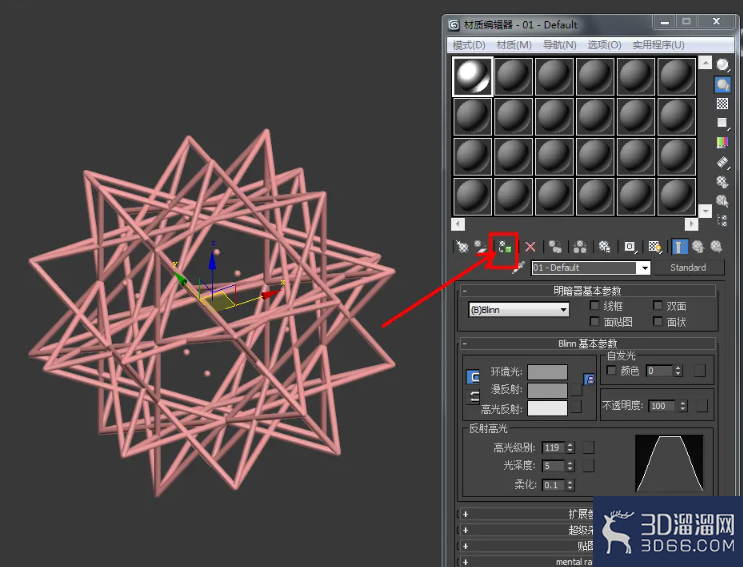Select the first highlighted material sample slot
Image resolution: width=743 pixels, height=567 pixels.
[x=472, y=76]
